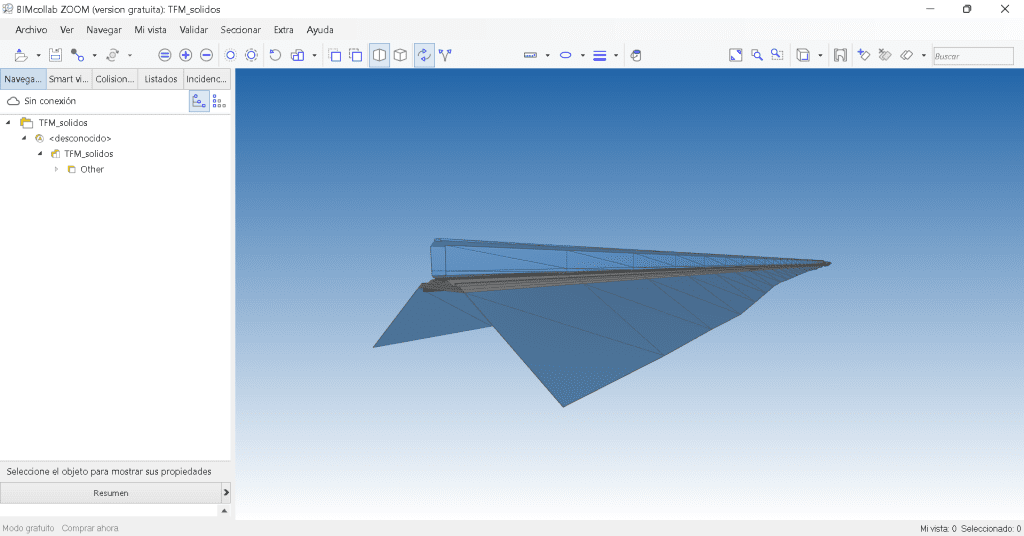Viewport: 1024px width, 536px height.
Task: Click the minus circle toolbar icon
Action: [x=206, y=56]
